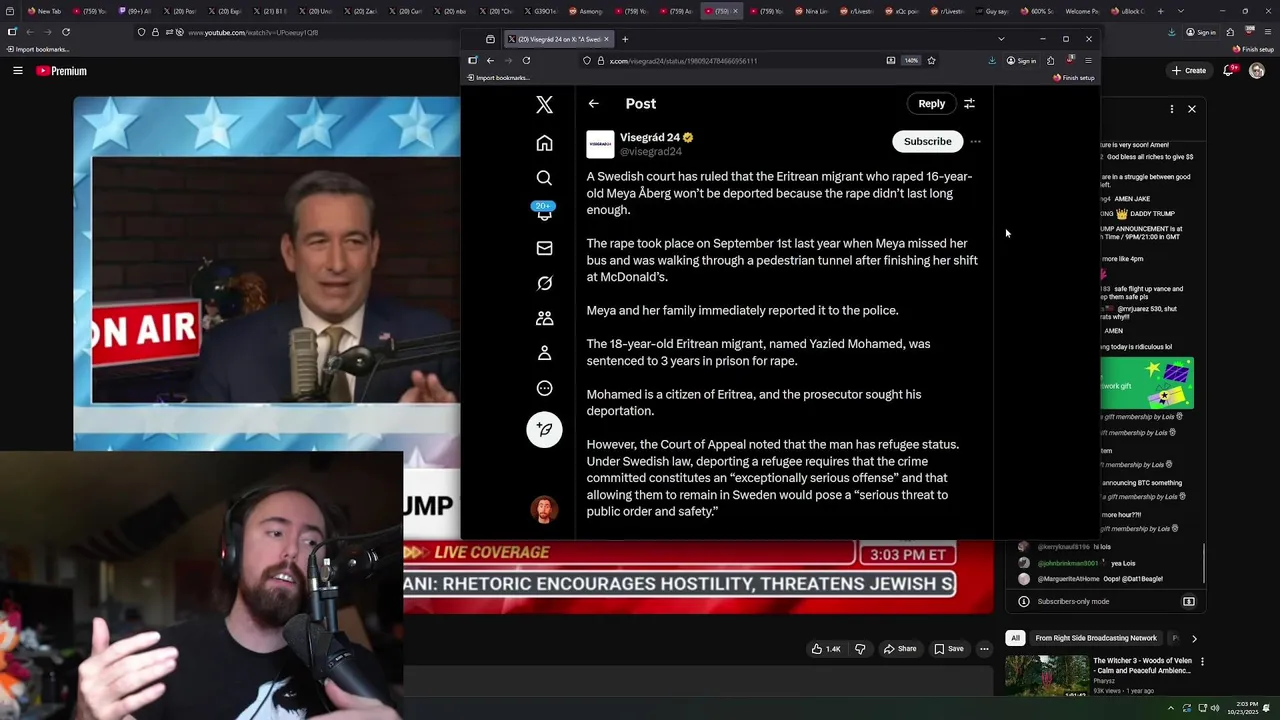
Task: Open the post's three-dot more menu
Action: click(x=975, y=142)
